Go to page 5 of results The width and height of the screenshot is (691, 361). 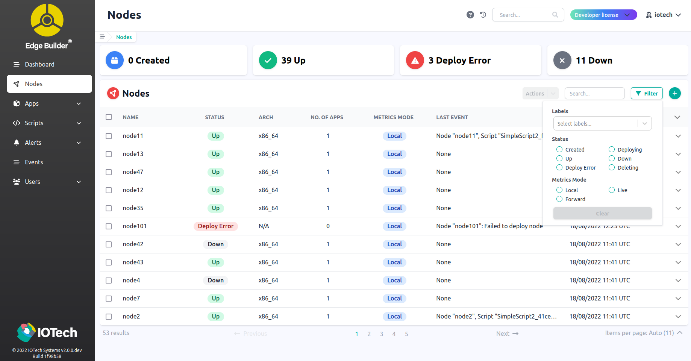point(406,334)
